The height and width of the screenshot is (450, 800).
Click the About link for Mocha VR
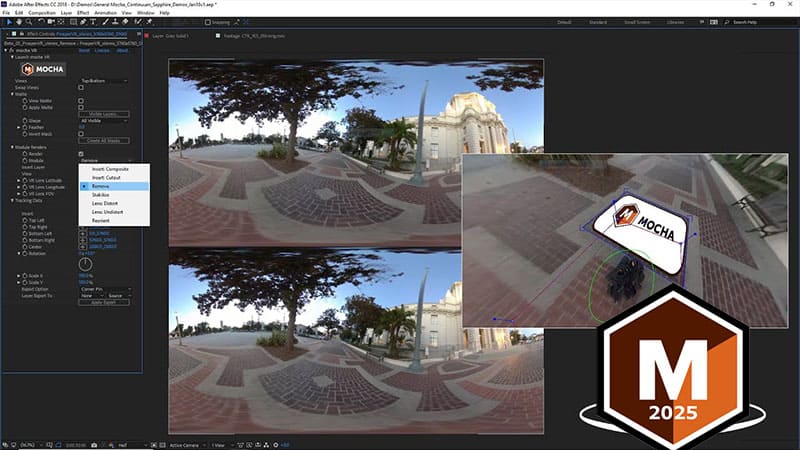coord(122,51)
